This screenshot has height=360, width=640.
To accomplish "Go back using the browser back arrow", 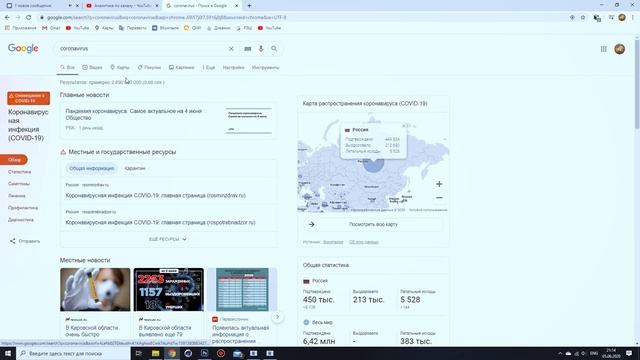I will coord(7,18).
